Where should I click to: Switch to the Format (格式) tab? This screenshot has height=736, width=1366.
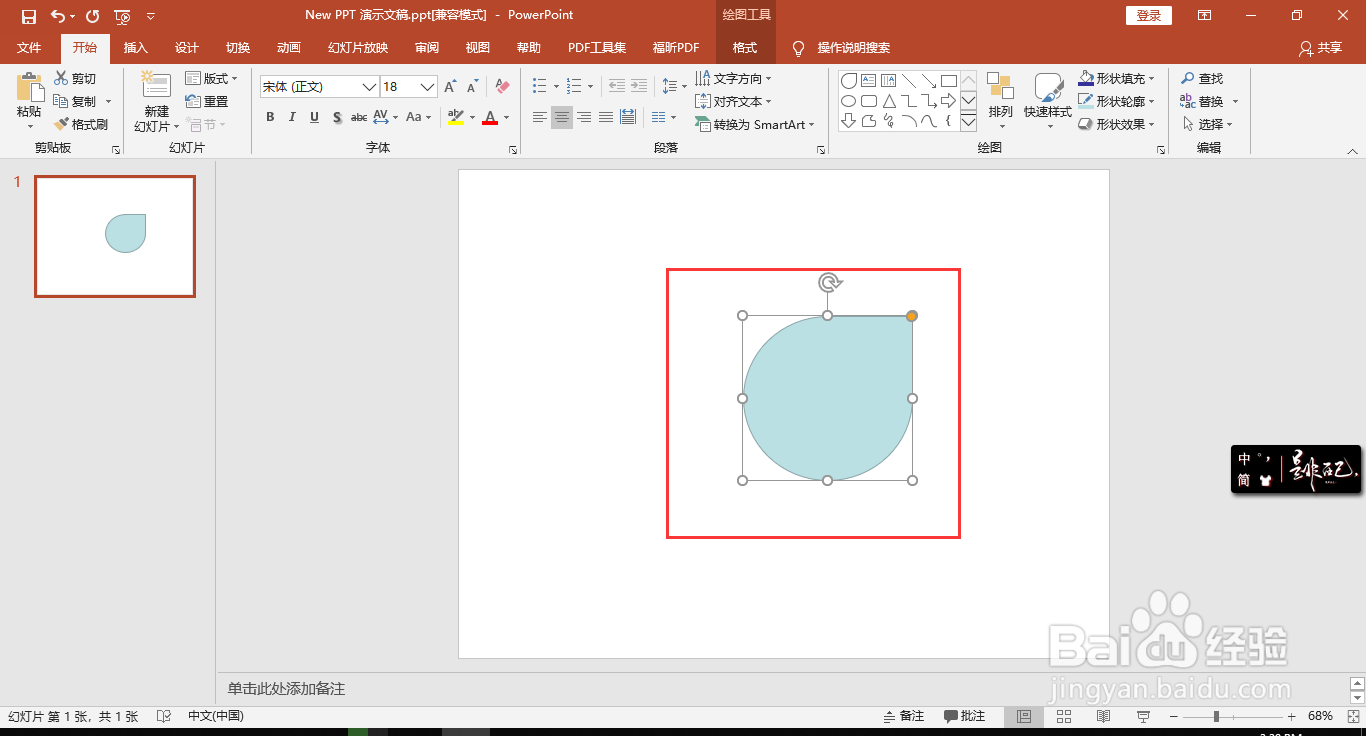click(x=745, y=48)
